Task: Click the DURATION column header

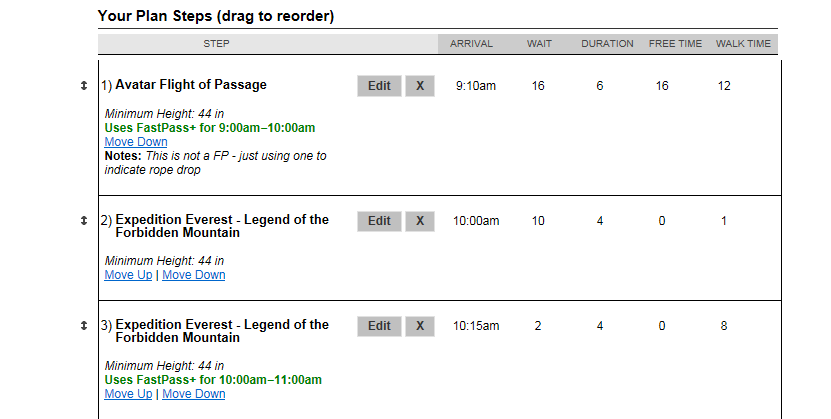Action: pyautogui.click(x=607, y=44)
